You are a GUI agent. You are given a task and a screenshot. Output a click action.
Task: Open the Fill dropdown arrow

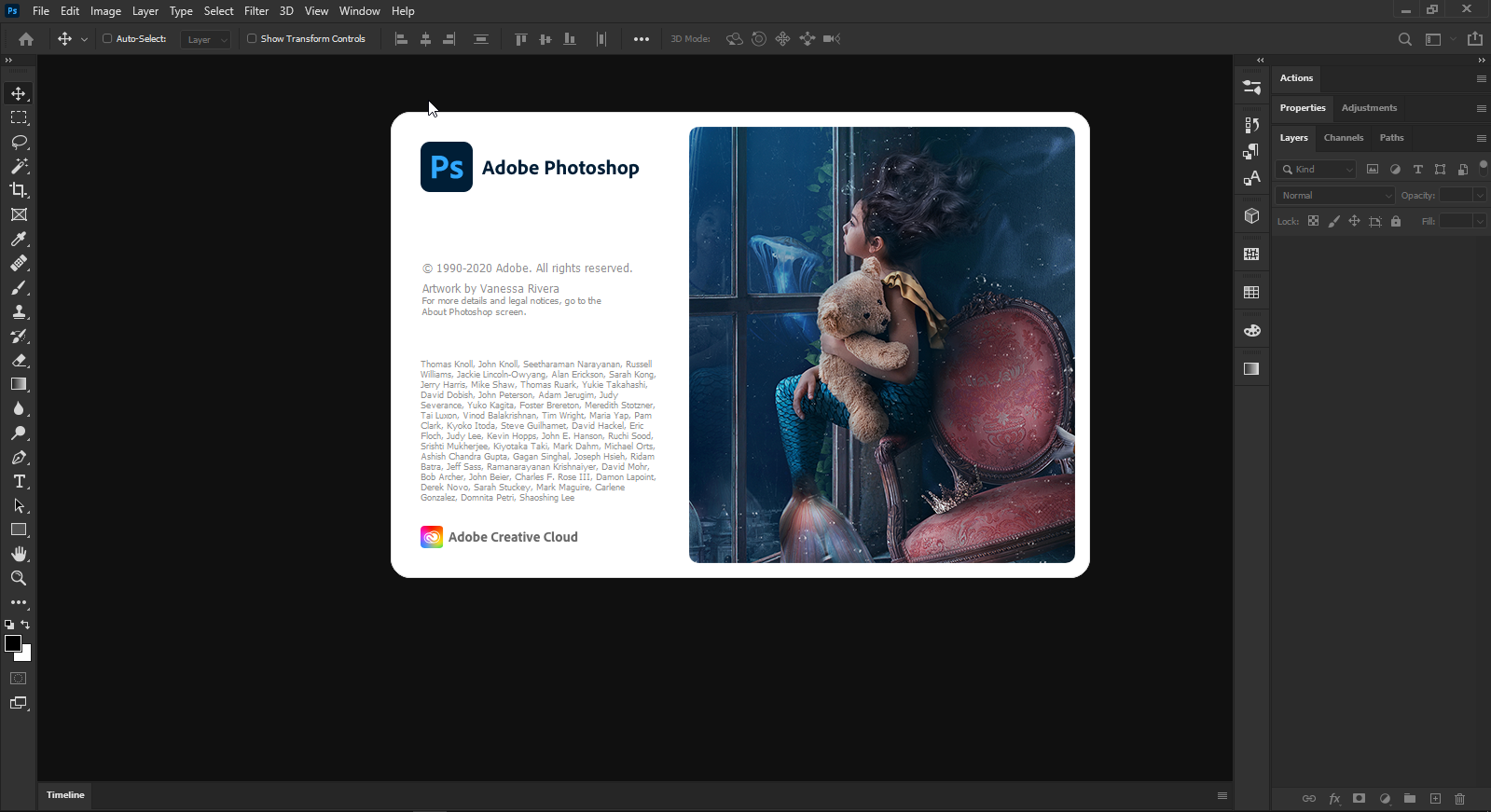1480,221
